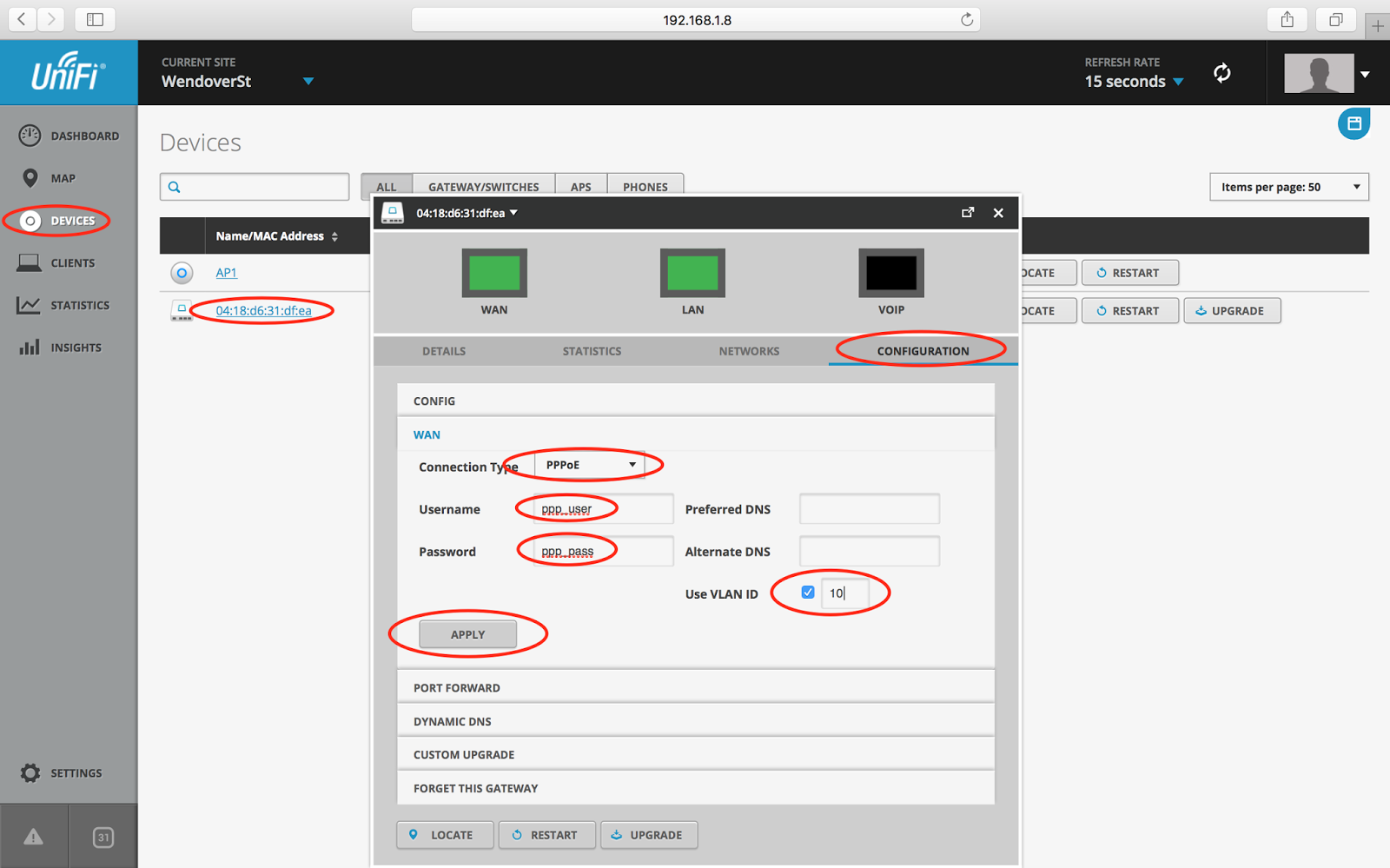The height and width of the screenshot is (868, 1390).
Task: Toggle the Safari sidebar
Action: pos(96,19)
